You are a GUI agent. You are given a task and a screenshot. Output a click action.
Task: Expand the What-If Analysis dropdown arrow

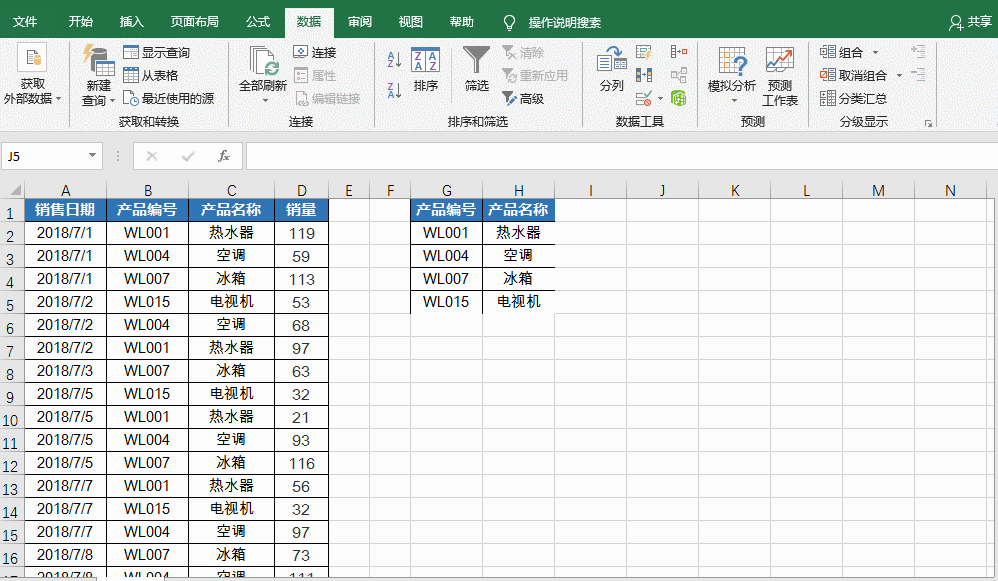pos(734,101)
